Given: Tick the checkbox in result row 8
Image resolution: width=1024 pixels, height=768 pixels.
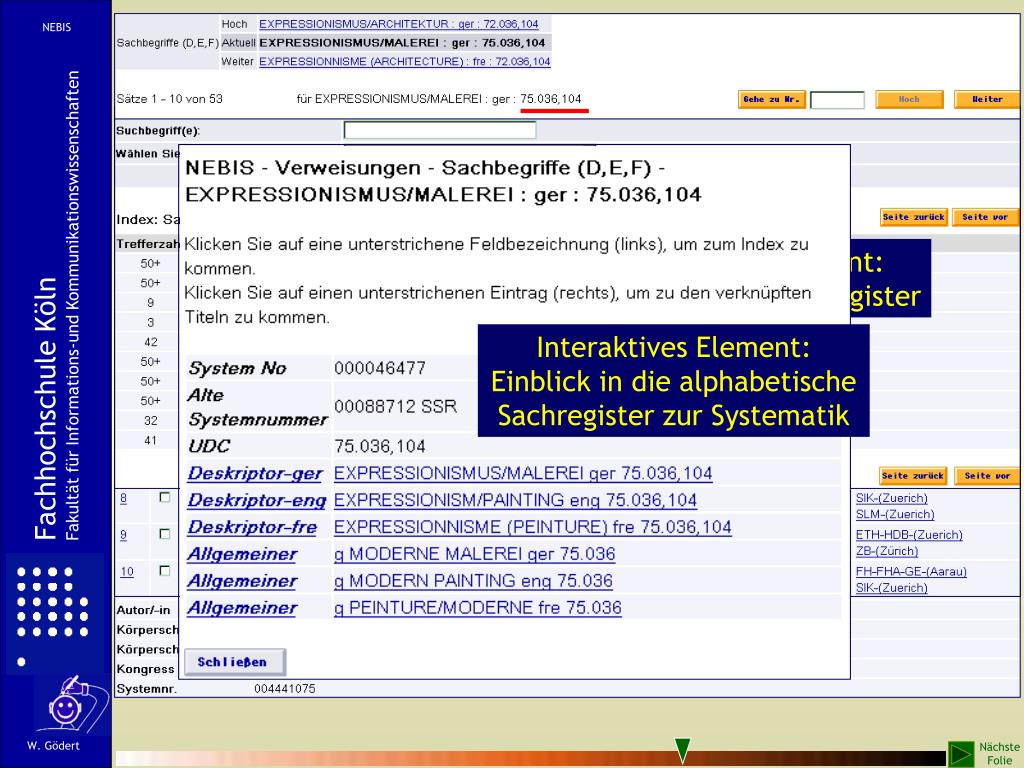Looking at the screenshot, I should coord(165,498).
